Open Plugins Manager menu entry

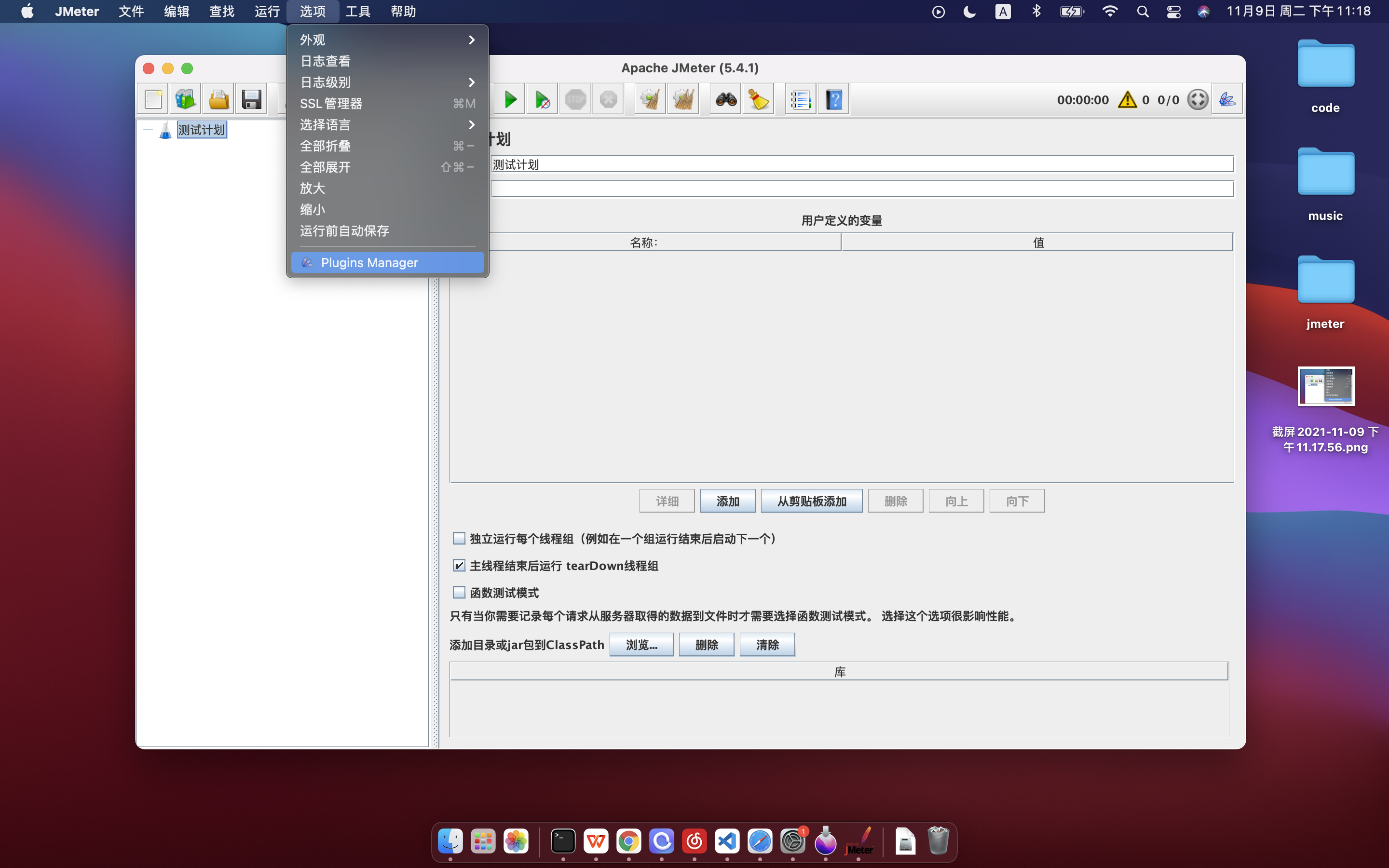387,262
